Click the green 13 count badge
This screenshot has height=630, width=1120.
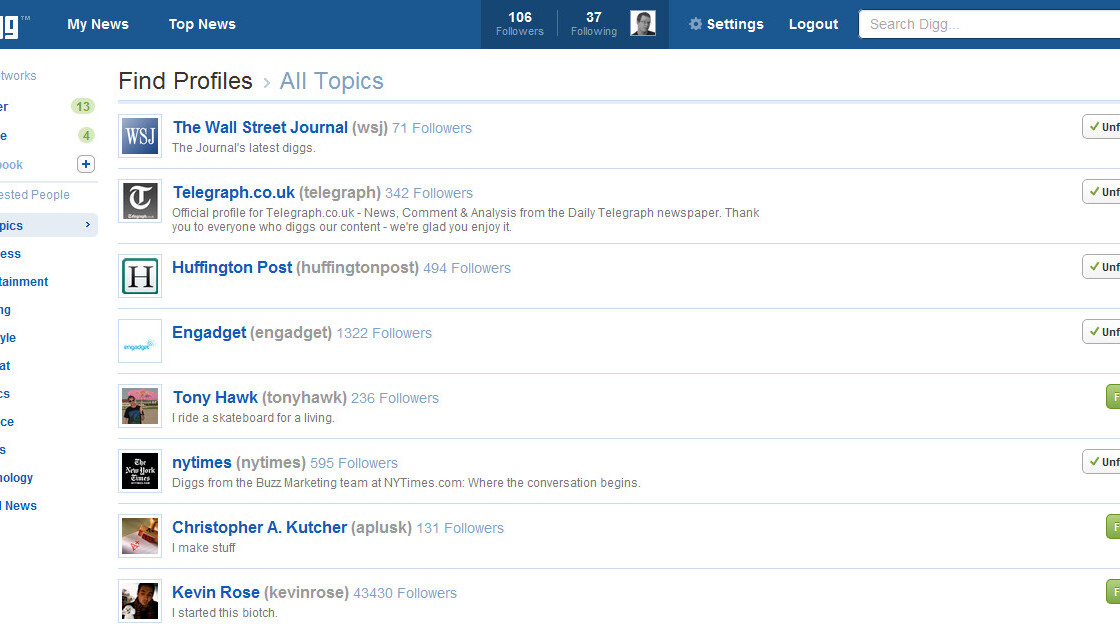click(83, 106)
